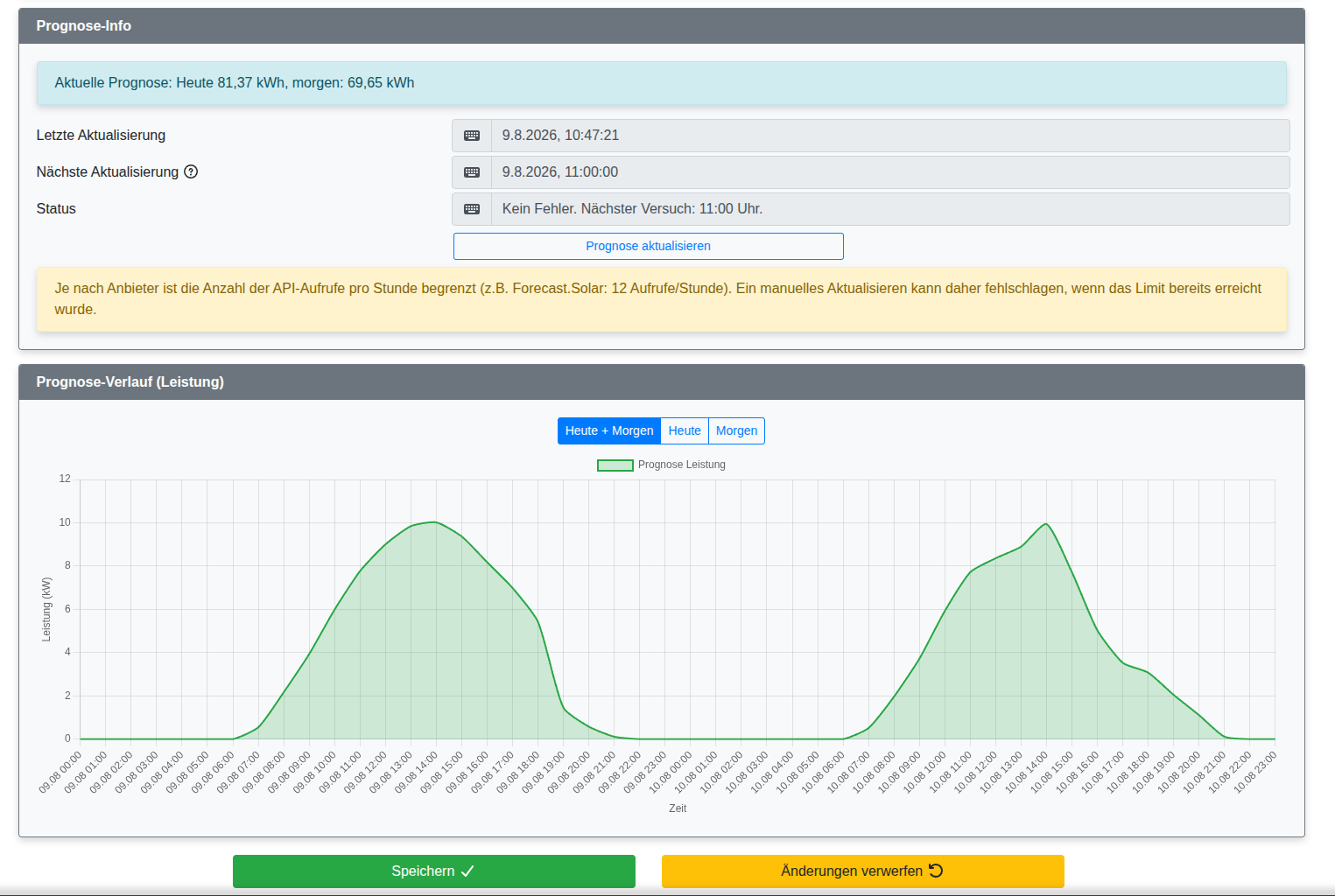Click undo arrow icon on Änderungen verwerfen
1335x896 pixels.
[936, 871]
